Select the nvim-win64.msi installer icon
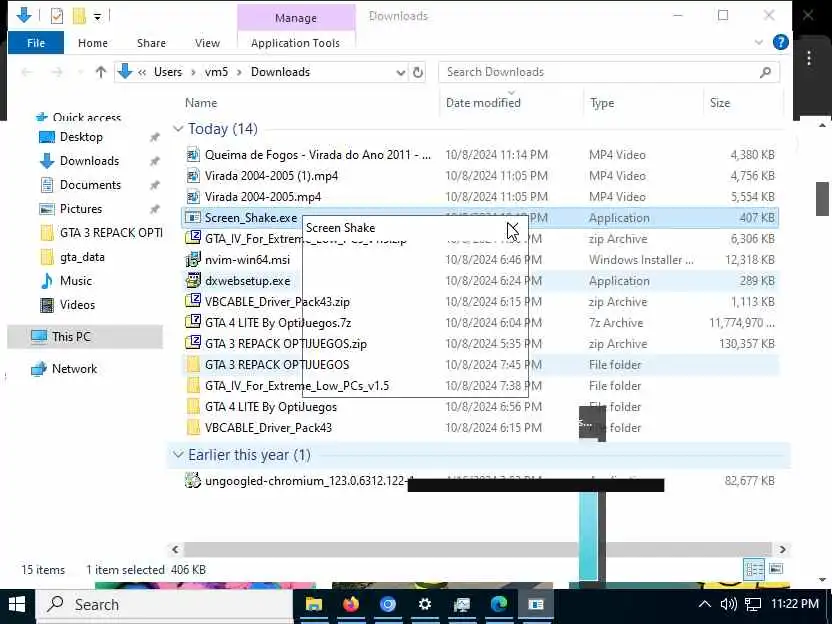The height and width of the screenshot is (624, 832). pyautogui.click(x=193, y=259)
